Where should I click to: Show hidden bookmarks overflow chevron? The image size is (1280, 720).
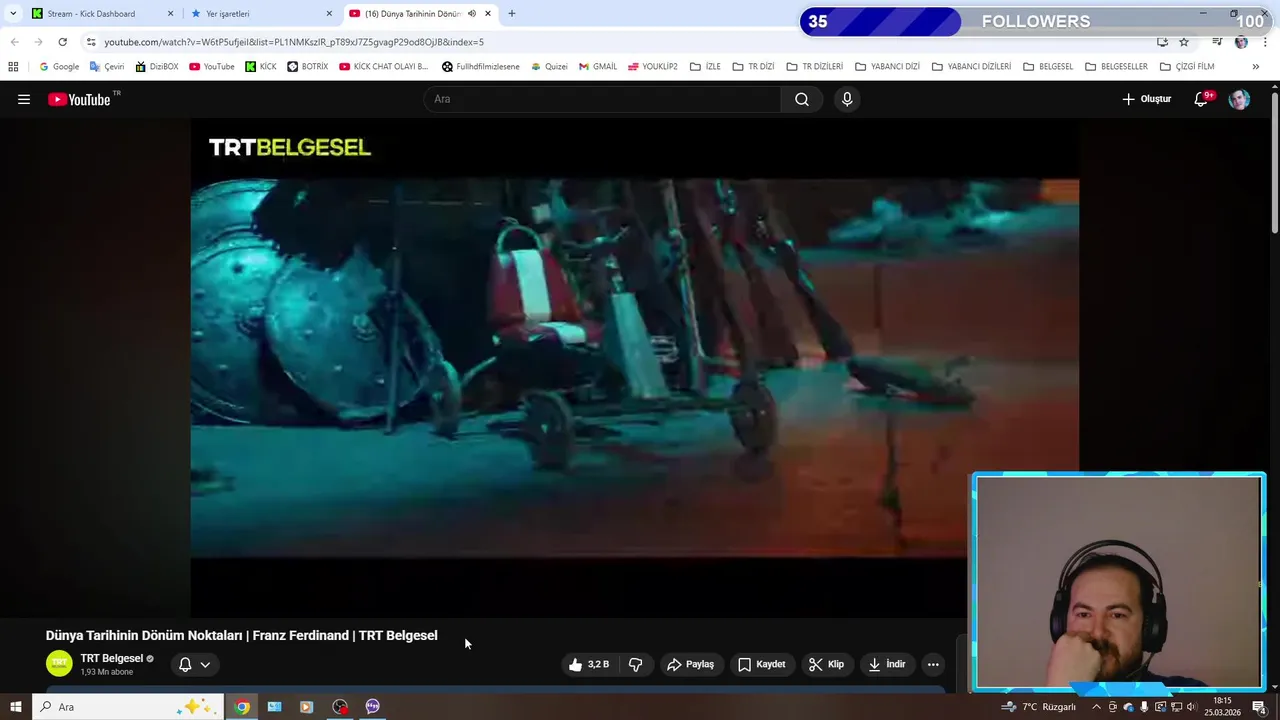(x=1255, y=67)
